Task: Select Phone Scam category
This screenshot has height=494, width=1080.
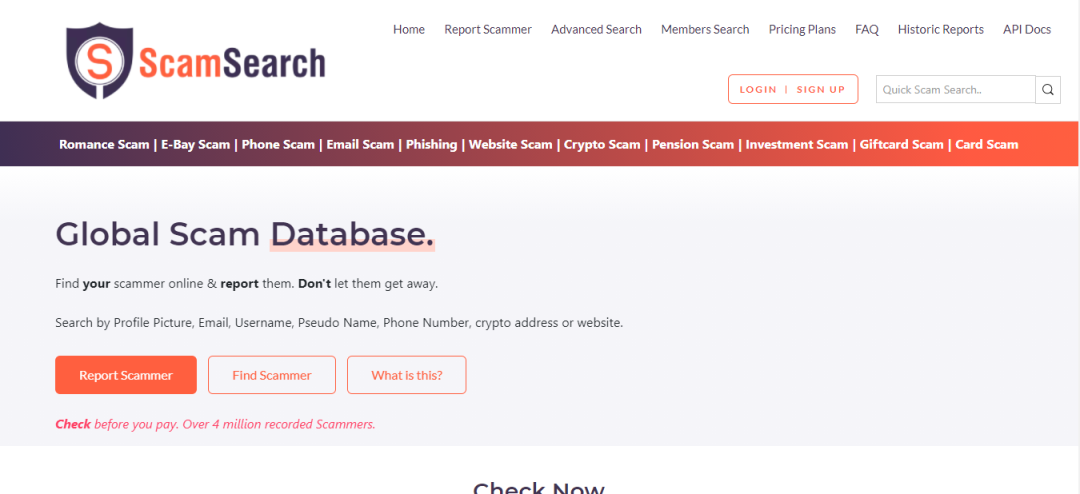Action: 278,145
